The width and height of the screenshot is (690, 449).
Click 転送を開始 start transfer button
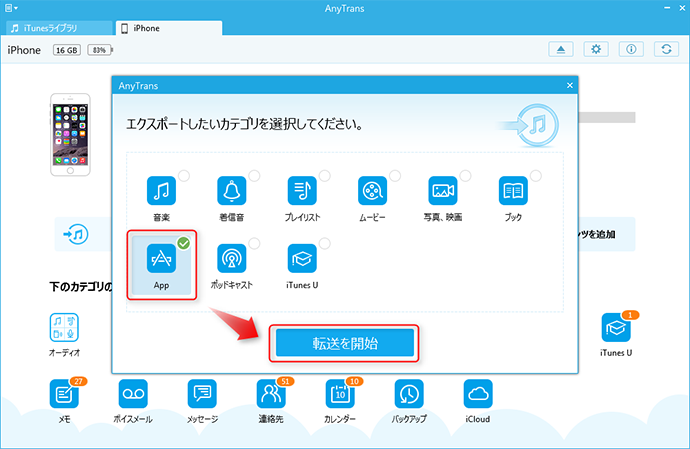coord(345,343)
